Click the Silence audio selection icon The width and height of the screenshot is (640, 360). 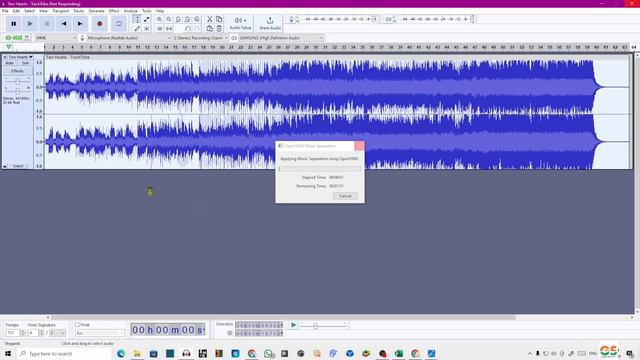click(169, 29)
